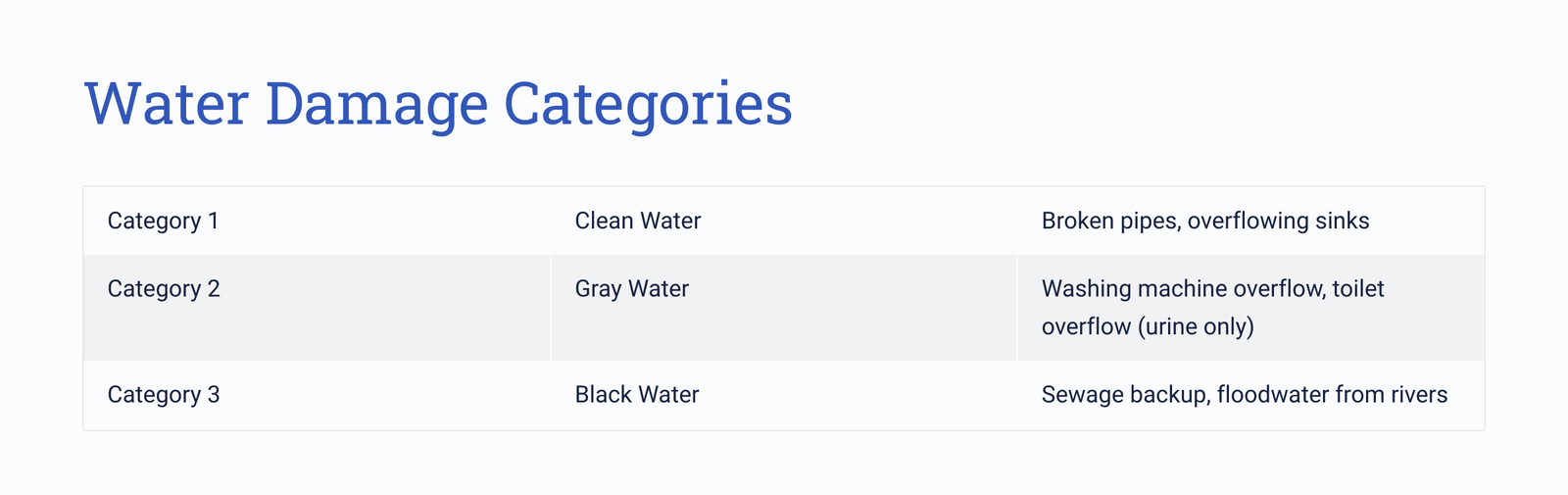This screenshot has height=495, width=1568.
Task: Click the overflowing sinks text
Action: coord(1279,222)
